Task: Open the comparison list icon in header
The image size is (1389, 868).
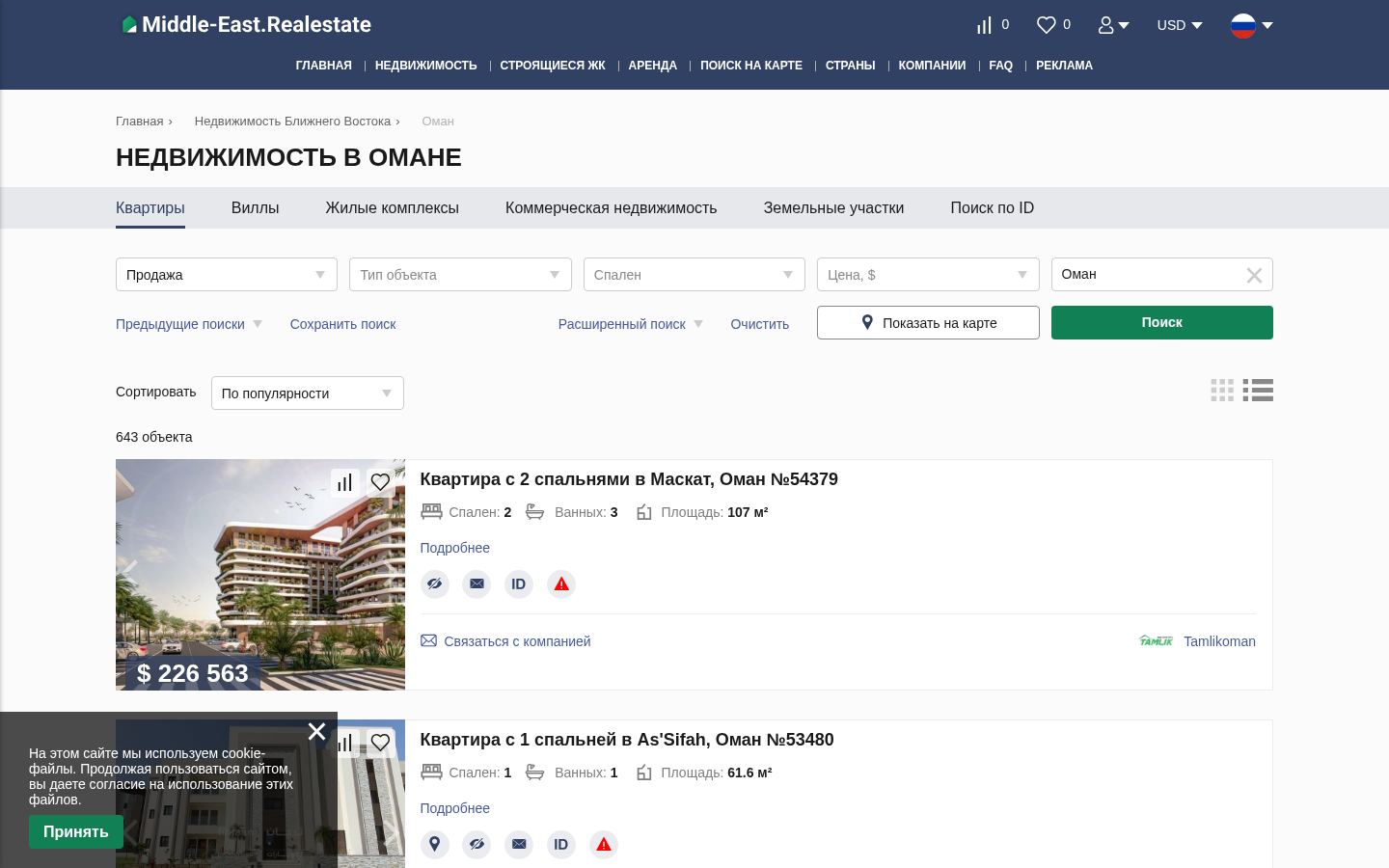Action: click(984, 25)
